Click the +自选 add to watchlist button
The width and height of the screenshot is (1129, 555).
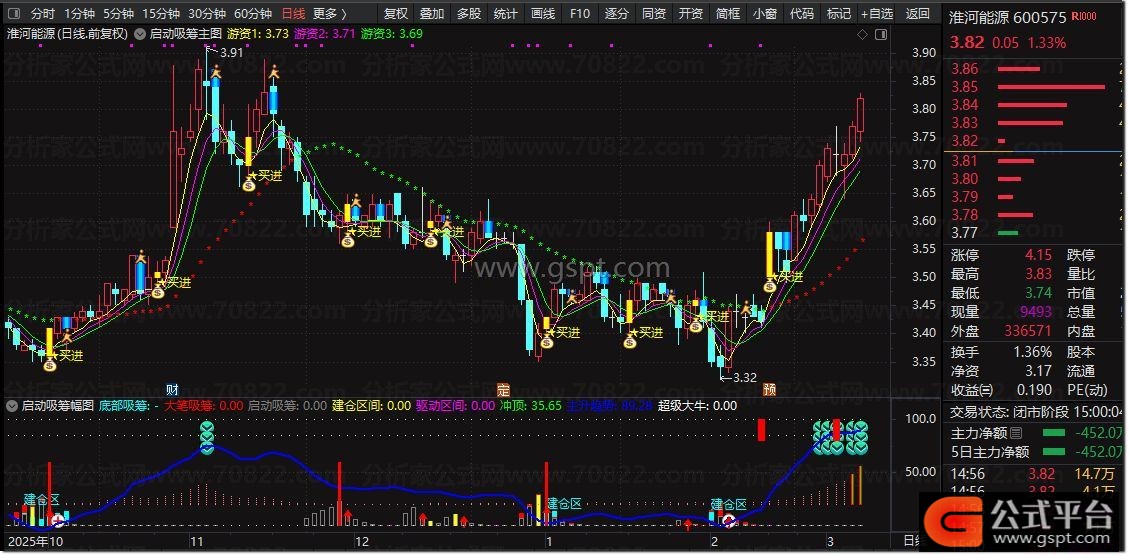pyautogui.click(x=877, y=14)
